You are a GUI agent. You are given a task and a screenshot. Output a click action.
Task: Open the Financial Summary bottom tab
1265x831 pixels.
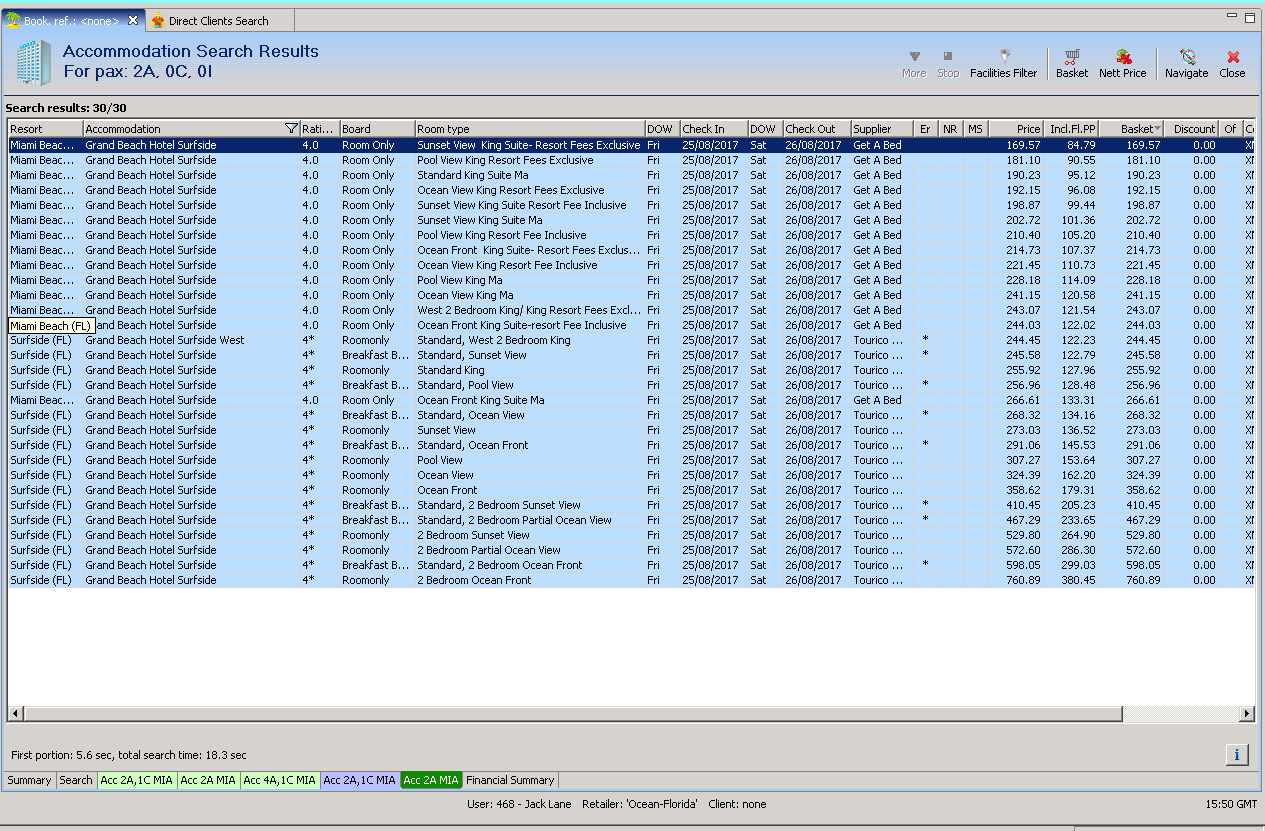coord(510,780)
